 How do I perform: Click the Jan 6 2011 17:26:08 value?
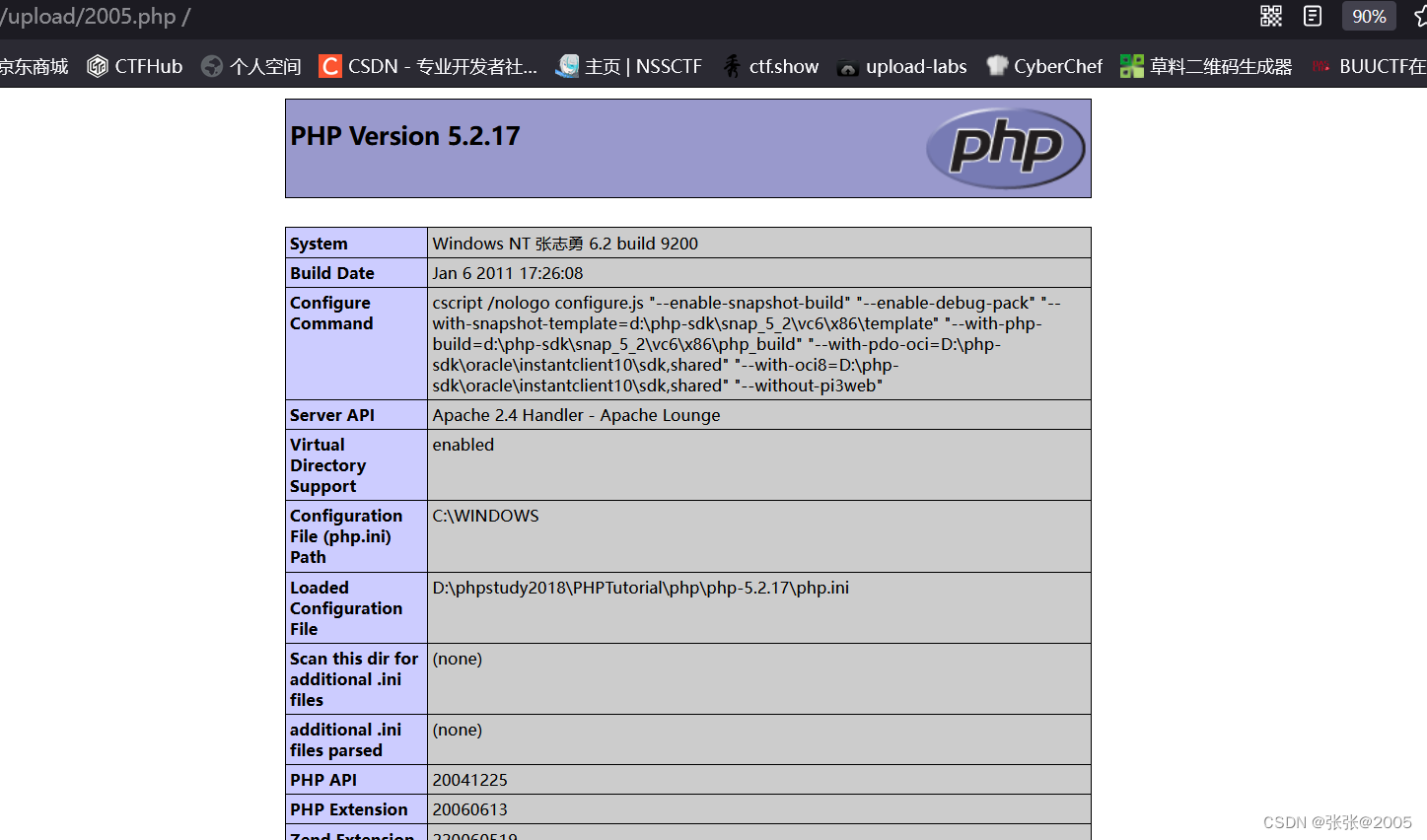(x=508, y=273)
